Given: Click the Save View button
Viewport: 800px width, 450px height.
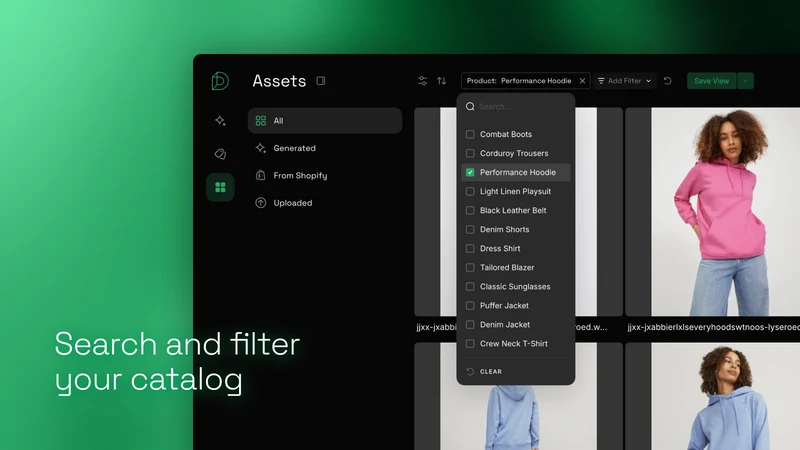Looking at the screenshot, I should point(711,81).
